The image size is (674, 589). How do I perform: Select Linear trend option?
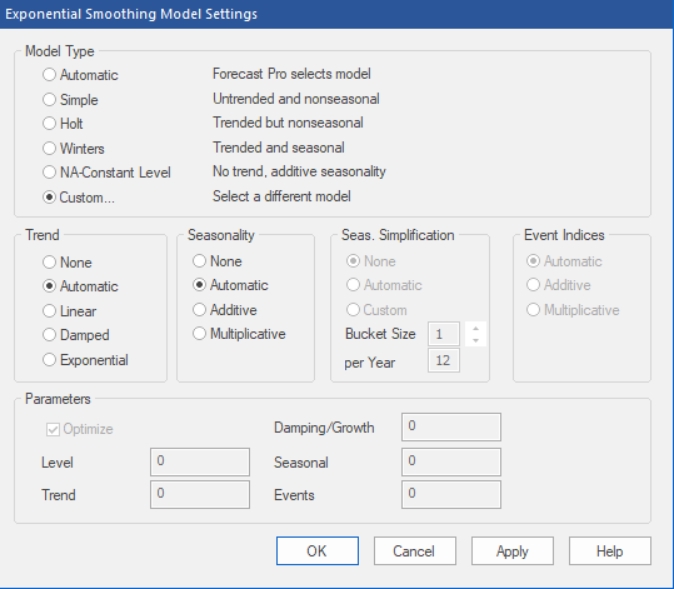pos(50,311)
